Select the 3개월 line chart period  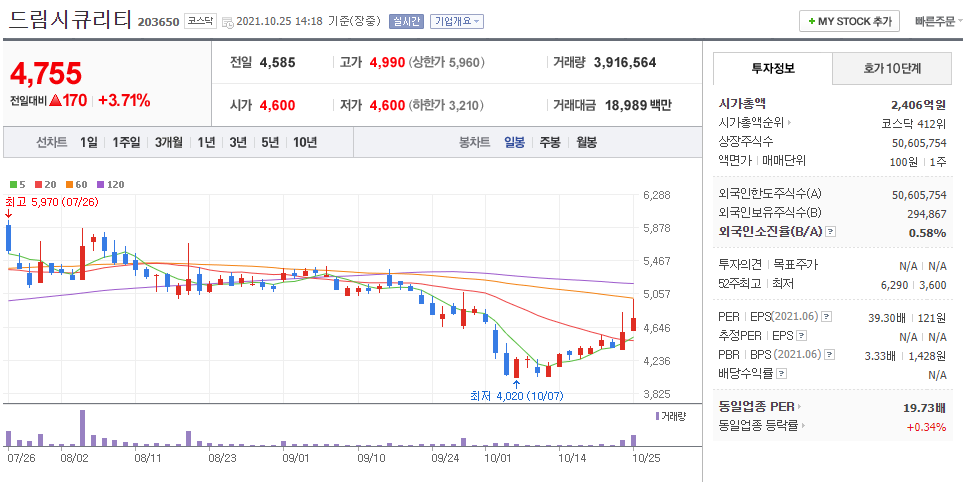[168, 142]
